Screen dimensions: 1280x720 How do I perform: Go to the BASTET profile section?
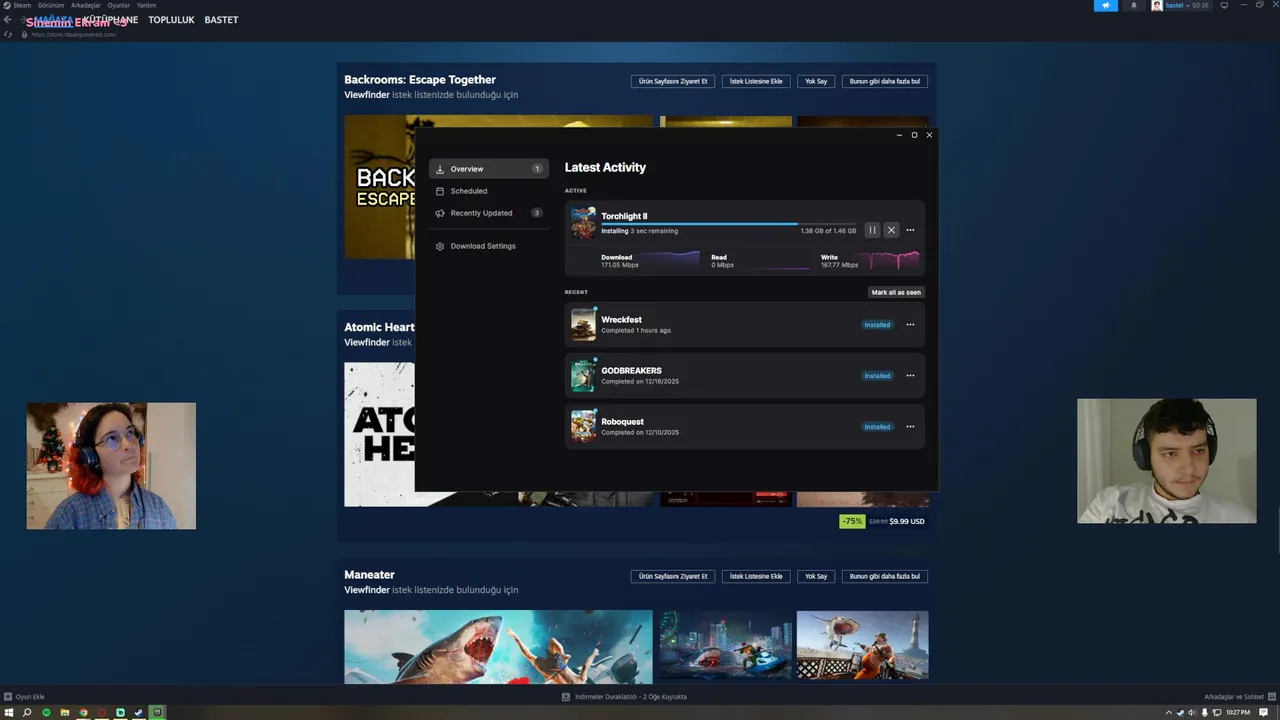221,20
